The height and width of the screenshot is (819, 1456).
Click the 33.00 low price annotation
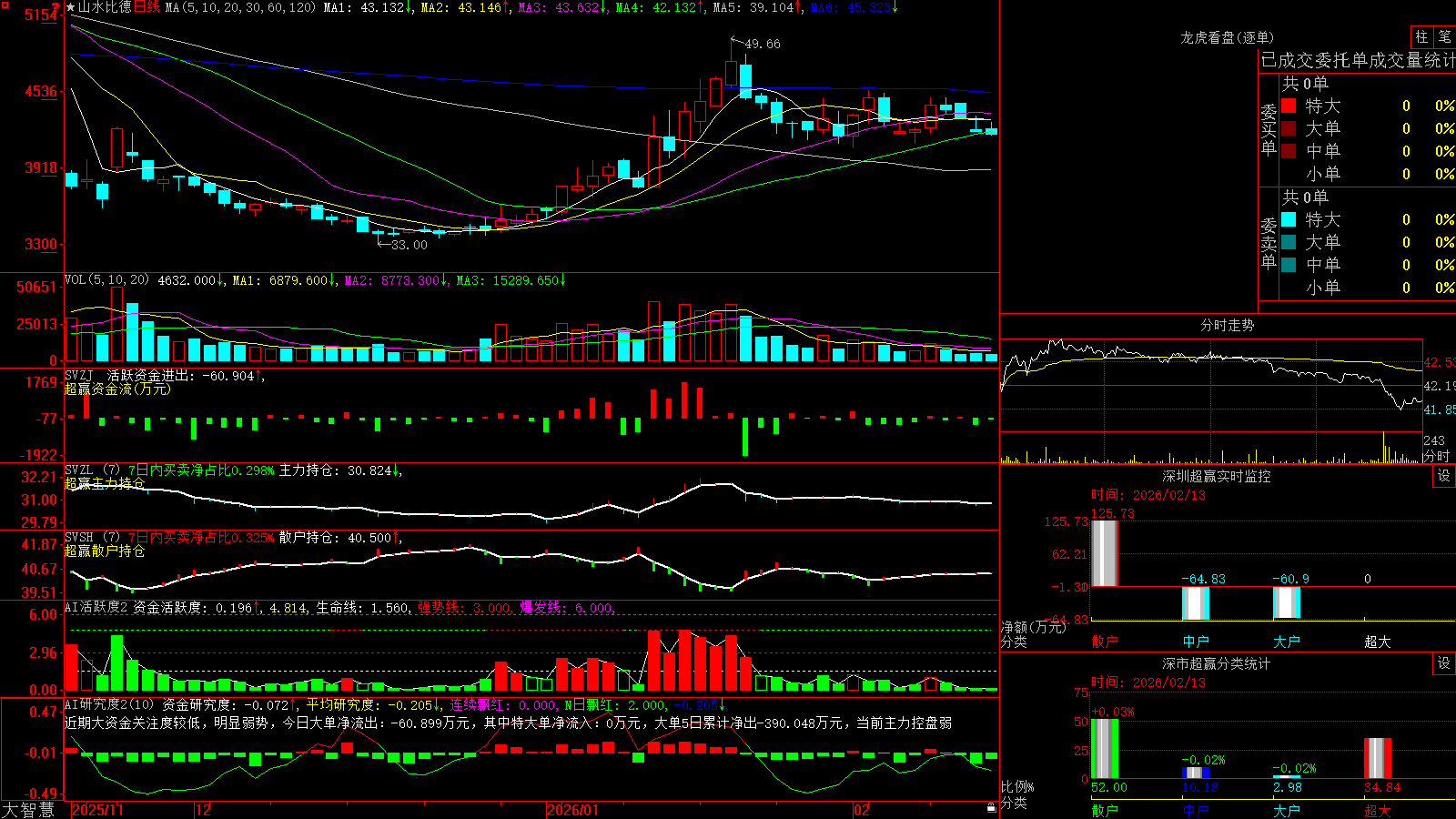[409, 245]
